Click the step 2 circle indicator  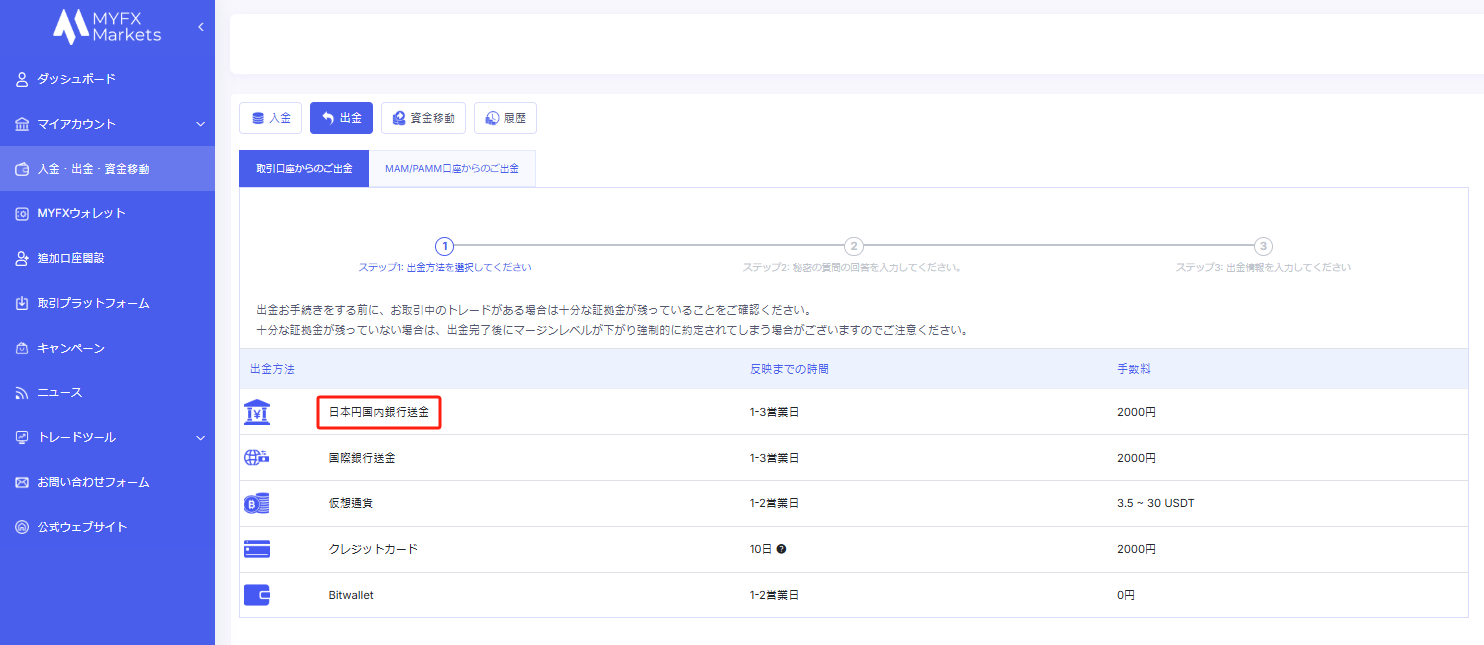coord(853,246)
